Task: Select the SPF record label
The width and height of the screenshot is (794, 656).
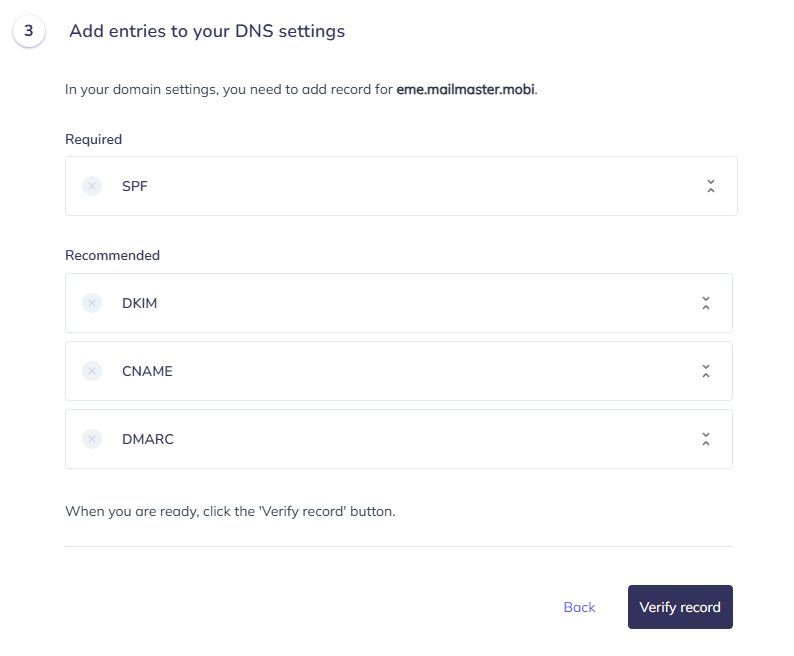Action: pyautogui.click(x=135, y=186)
